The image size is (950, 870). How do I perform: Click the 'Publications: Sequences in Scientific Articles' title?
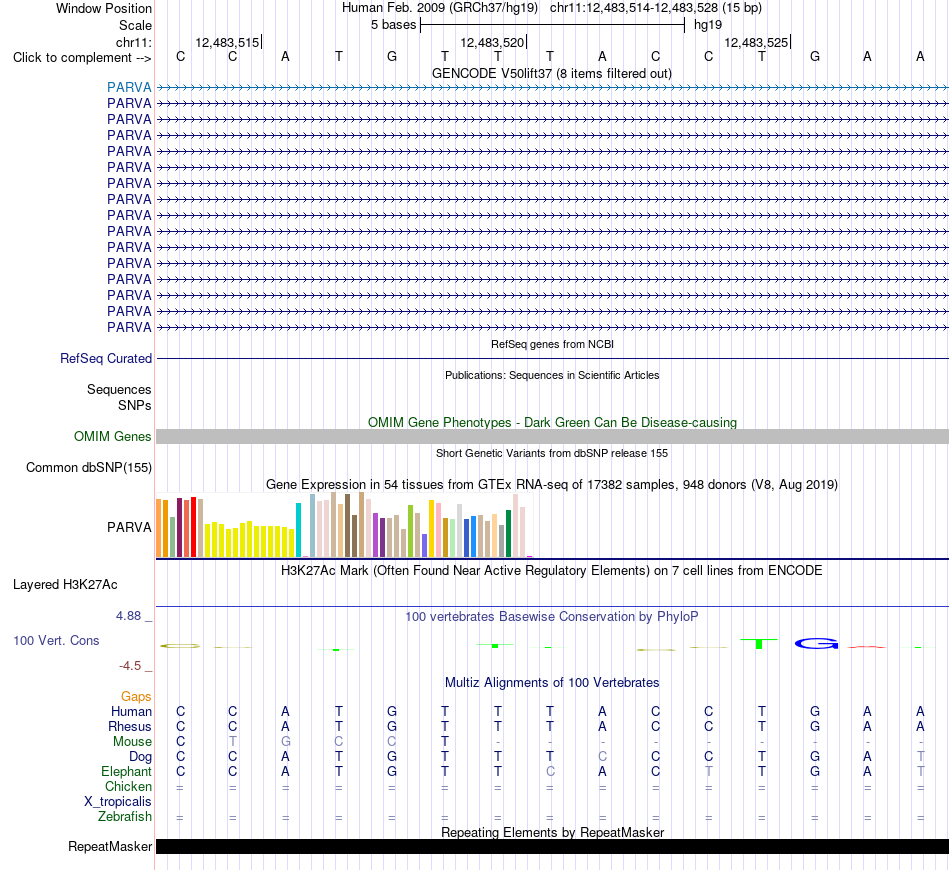coord(552,375)
